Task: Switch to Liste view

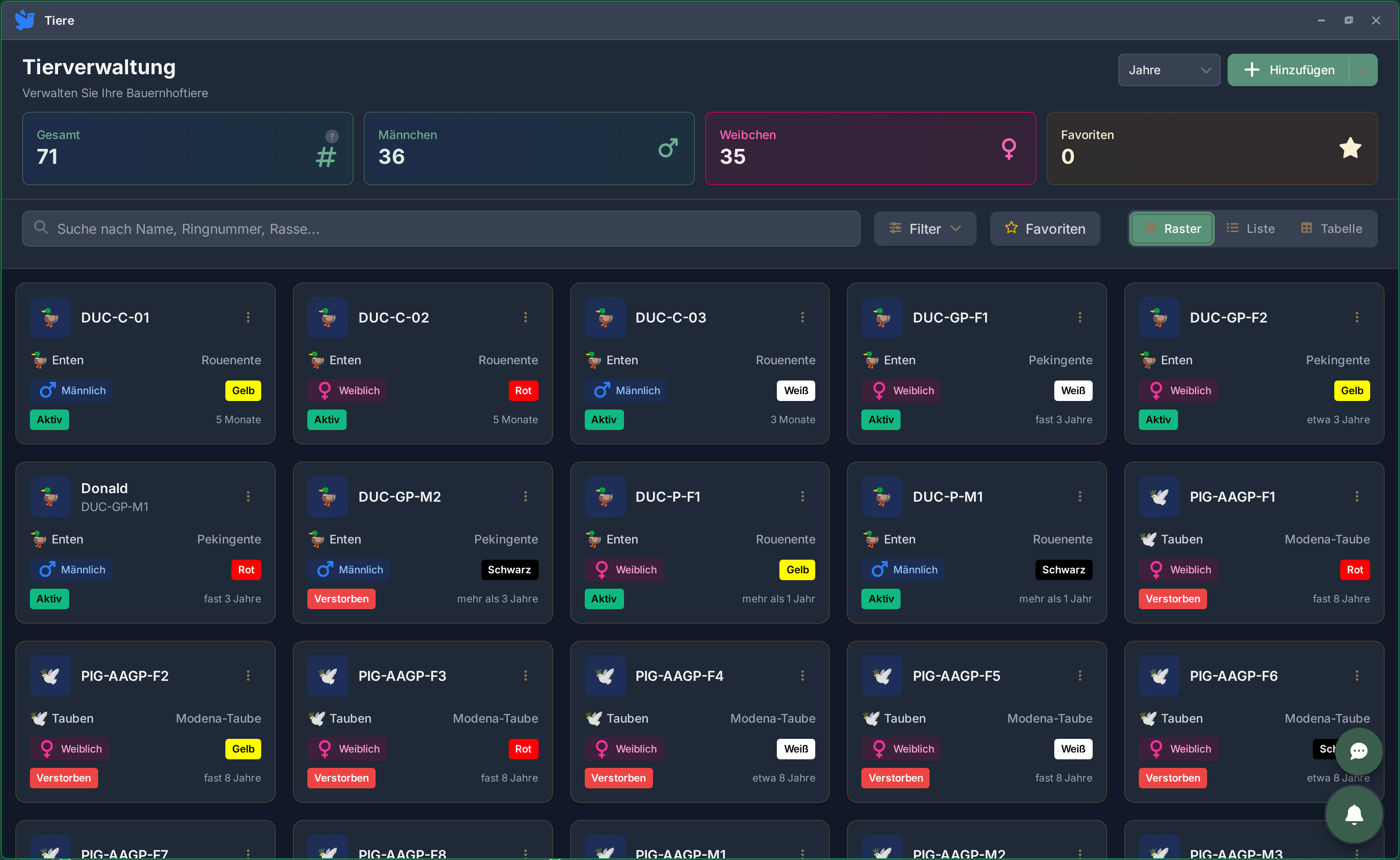Action: pyautogui.click(x=1250, y=229)
